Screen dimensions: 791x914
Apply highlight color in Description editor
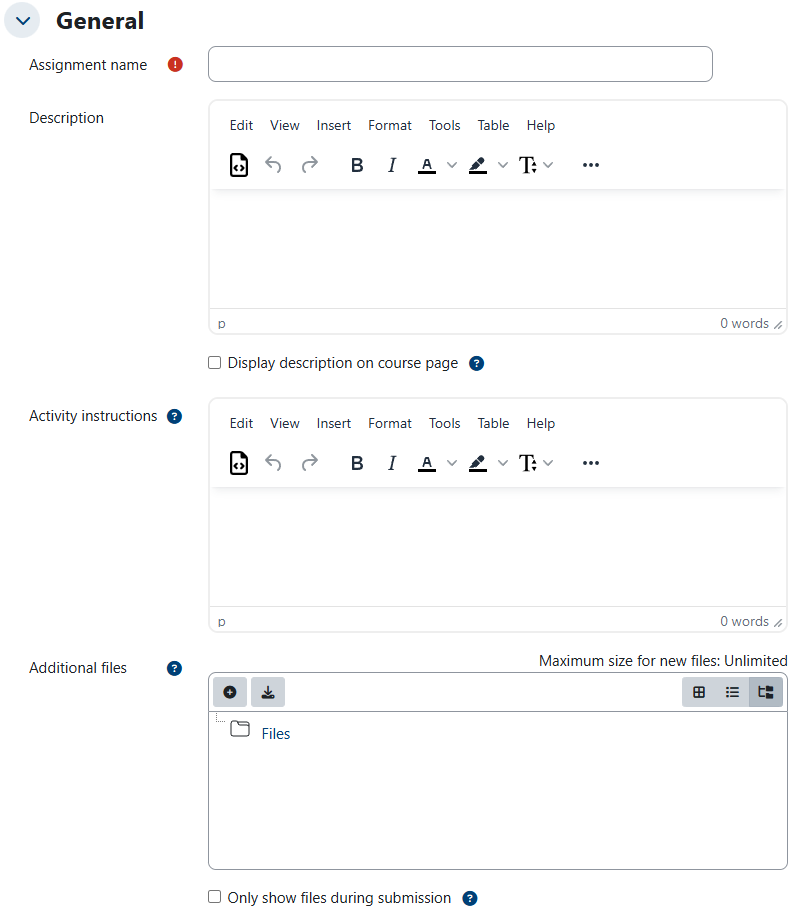(478, 165)
